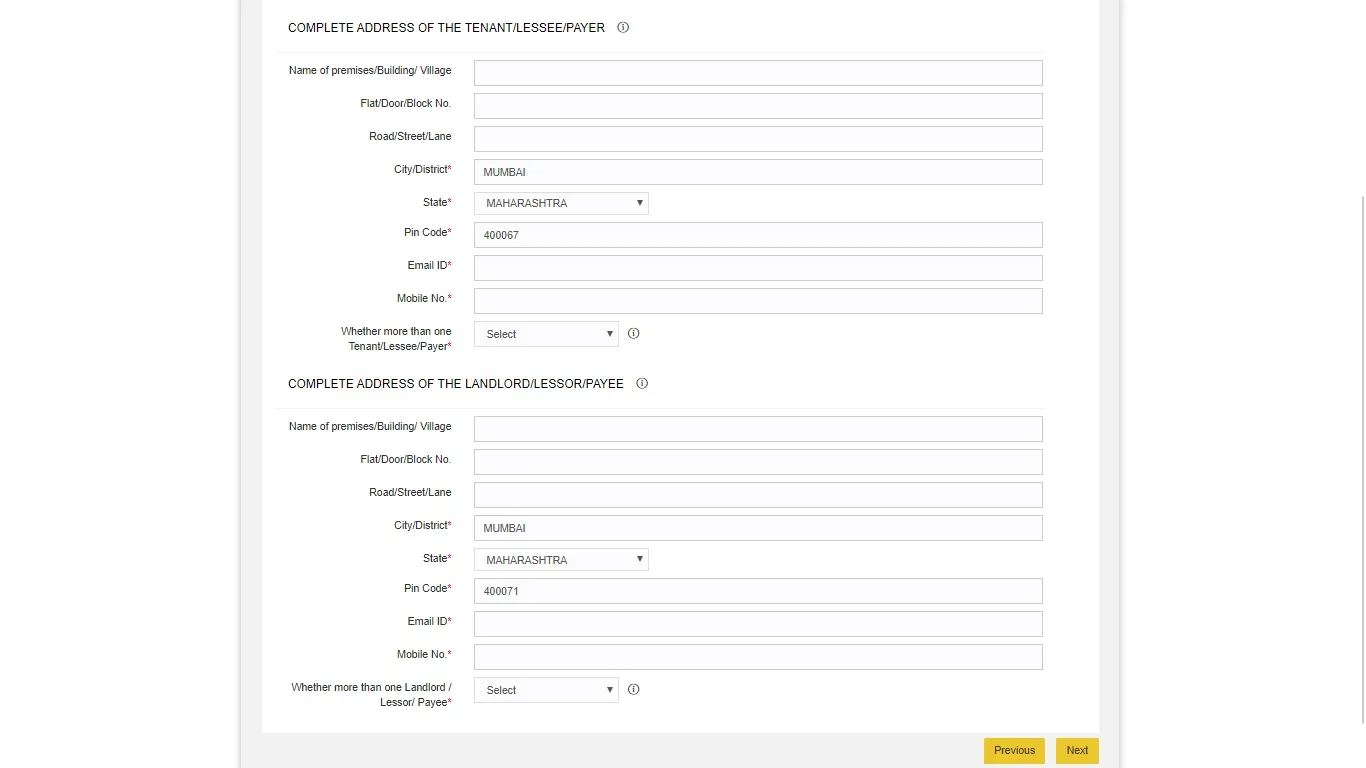Focus the landlord Mobile No. field

tap(758, 657)
